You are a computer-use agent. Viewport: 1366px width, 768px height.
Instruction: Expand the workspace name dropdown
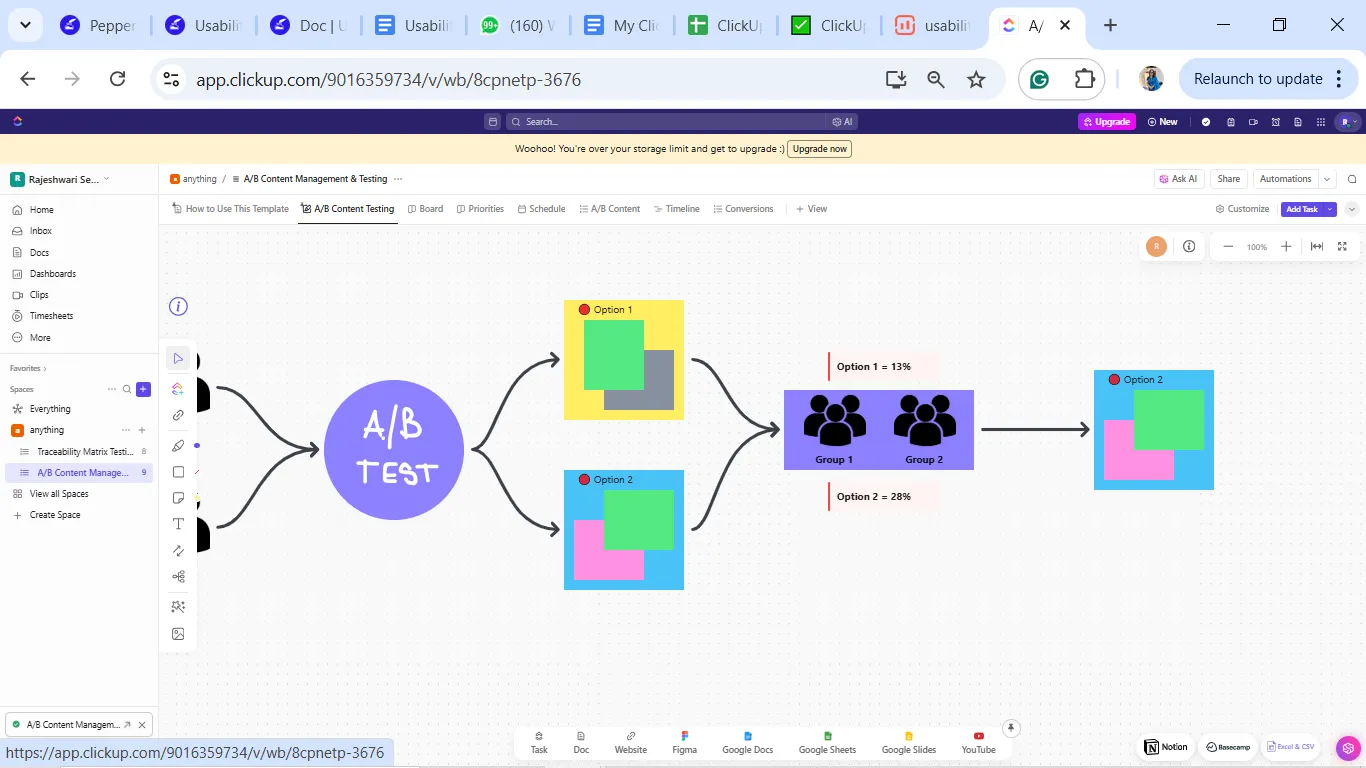[106, 179]
